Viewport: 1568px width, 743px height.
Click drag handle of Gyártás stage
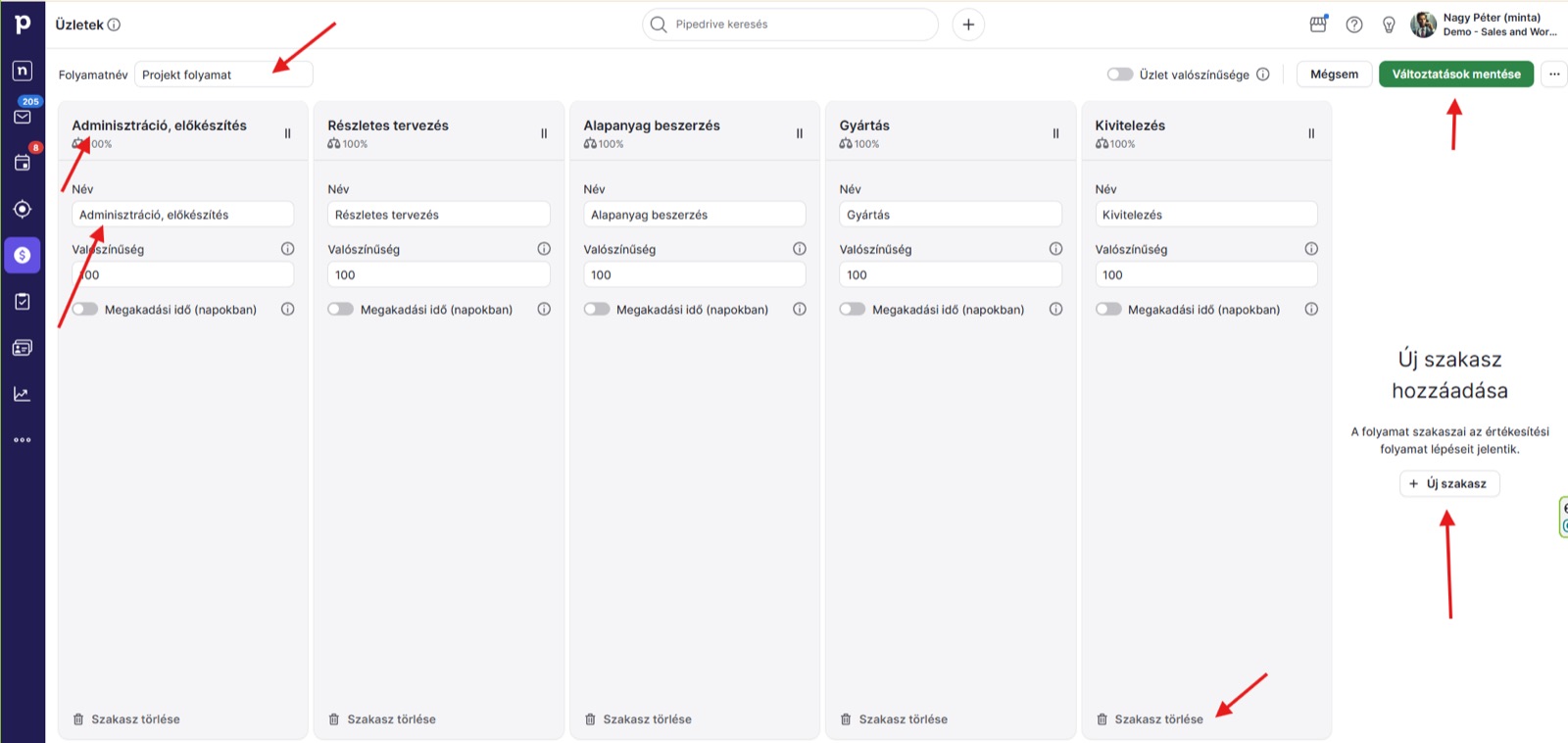(x=1055, y=133)
